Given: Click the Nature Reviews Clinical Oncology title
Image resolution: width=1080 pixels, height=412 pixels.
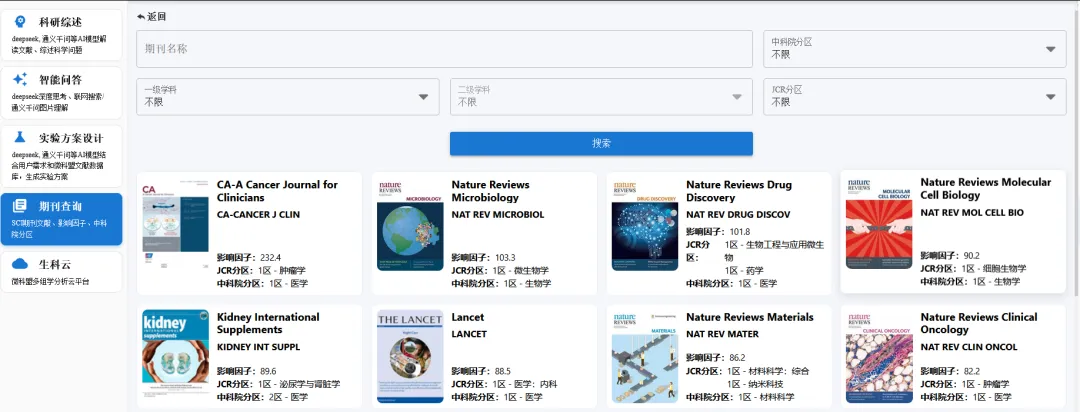Looking at the screenshot, I should [x=979, y=323].
